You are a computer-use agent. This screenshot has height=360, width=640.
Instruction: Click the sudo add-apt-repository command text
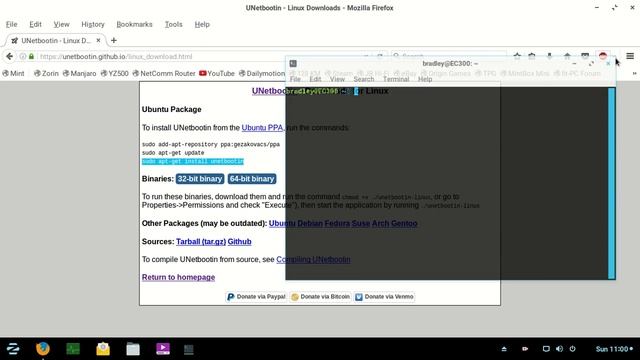(x=211, y=144)
